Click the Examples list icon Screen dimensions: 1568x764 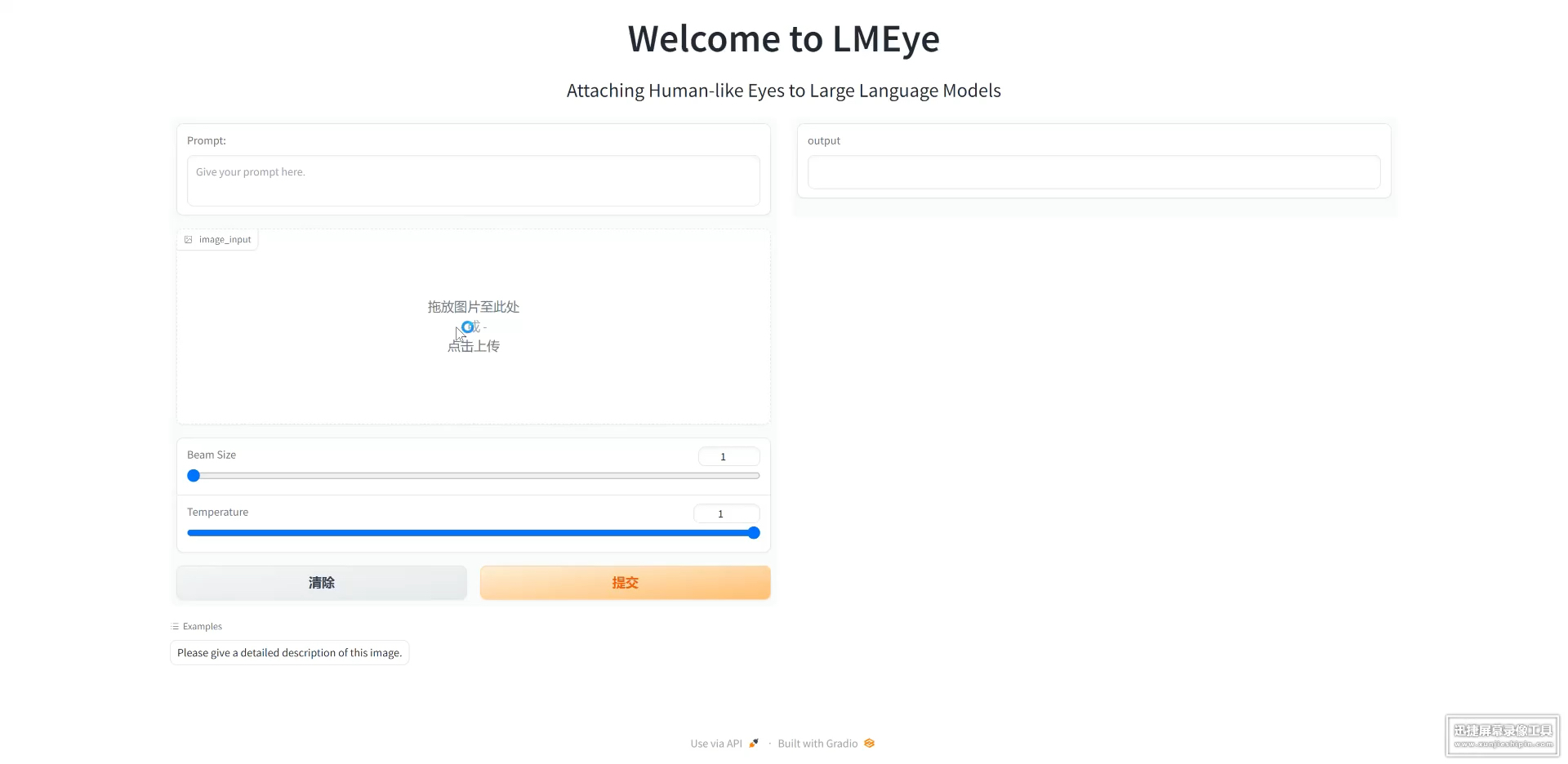click(175, 627)
